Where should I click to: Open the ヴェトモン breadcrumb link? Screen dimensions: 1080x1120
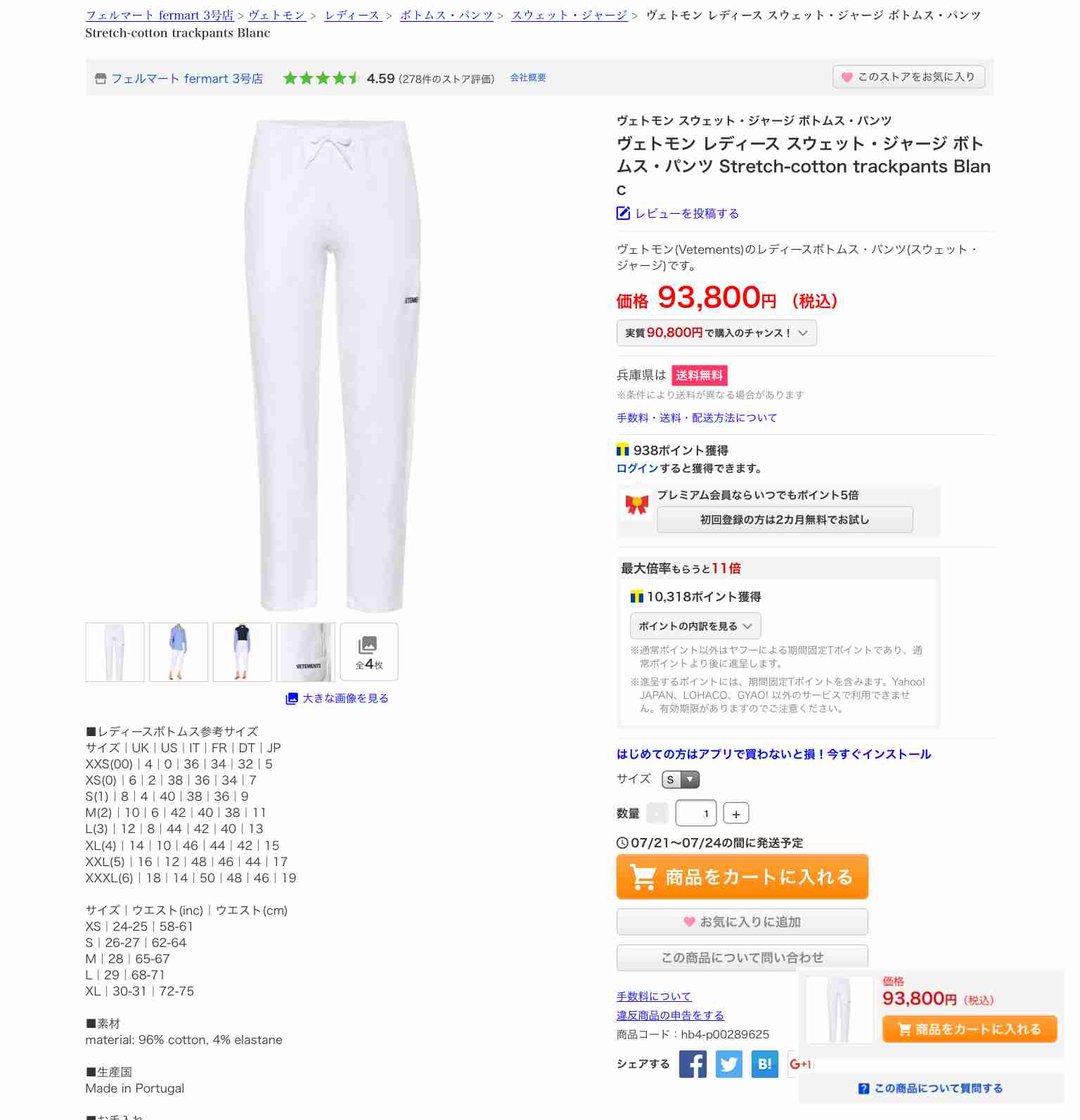click(277, 15)
